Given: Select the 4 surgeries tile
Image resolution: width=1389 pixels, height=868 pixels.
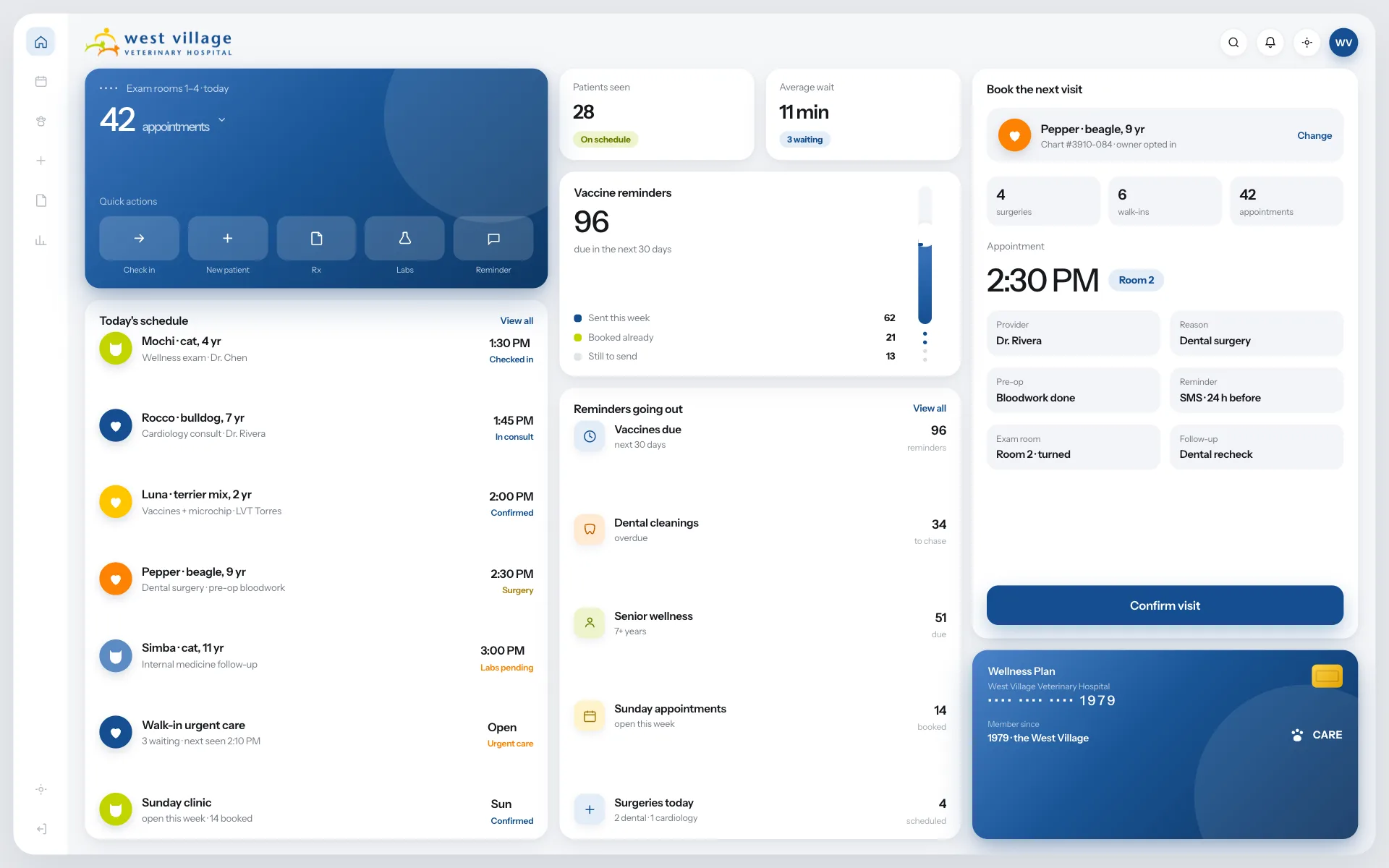Looking at the screenshot, I should pos(1043,201).
